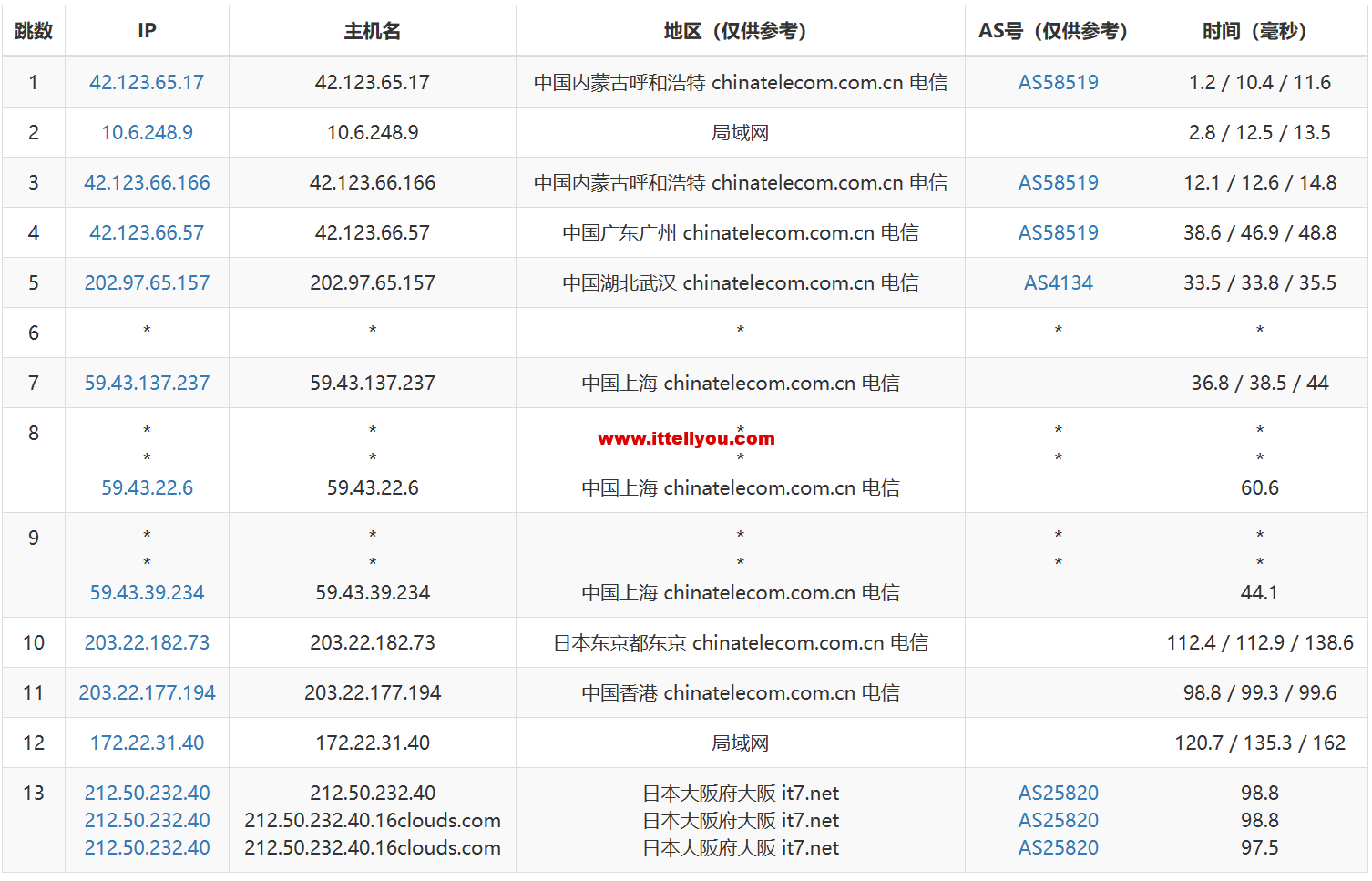This screenshot has height=881, width=1372.
Task: Click 局域网 in the 10.6.248.9 row
Action: point(740,132)
